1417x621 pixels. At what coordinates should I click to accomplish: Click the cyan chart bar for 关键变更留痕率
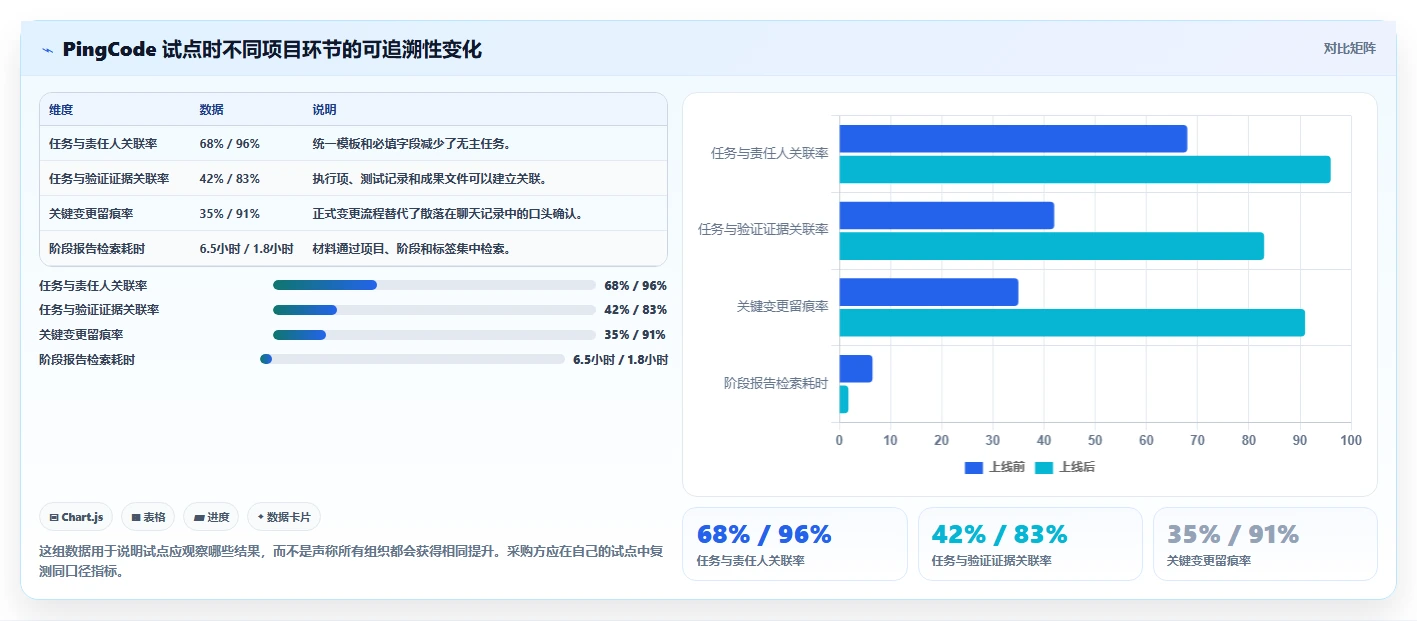point(1072,323)
